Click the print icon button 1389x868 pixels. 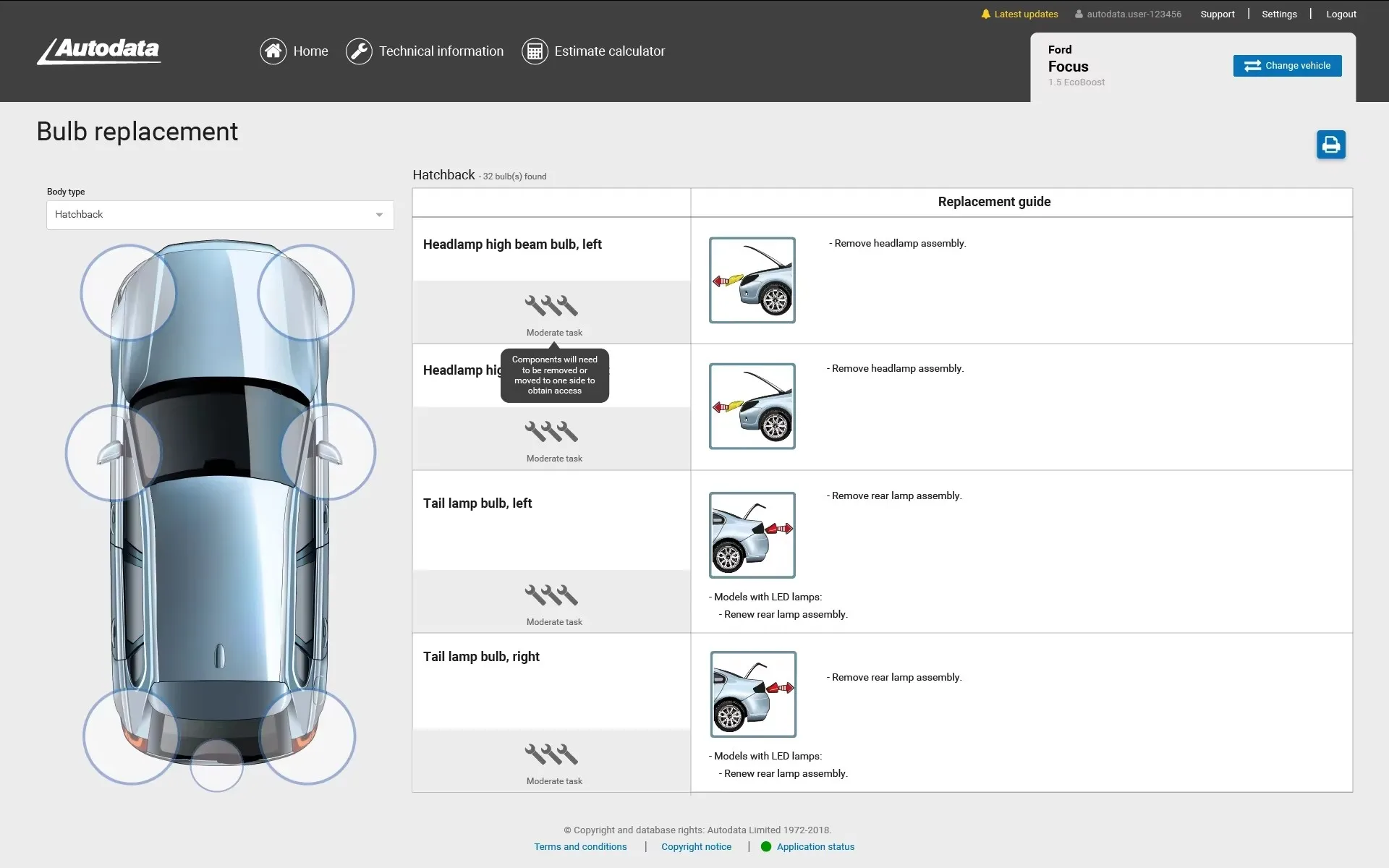1330,145
